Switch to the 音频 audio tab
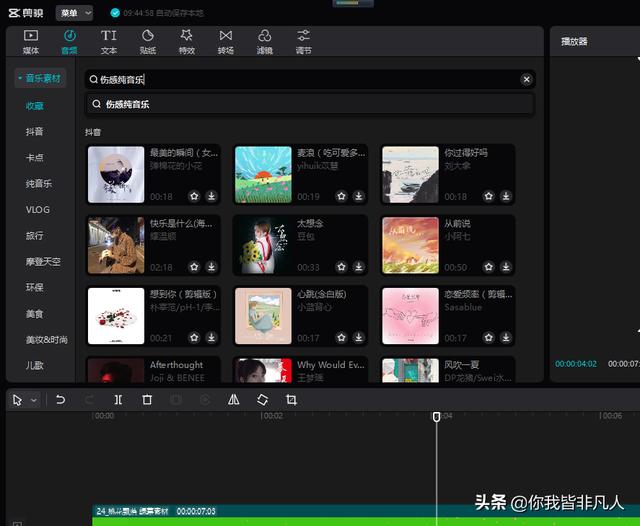The image size is (640, 526). point(69,42)
